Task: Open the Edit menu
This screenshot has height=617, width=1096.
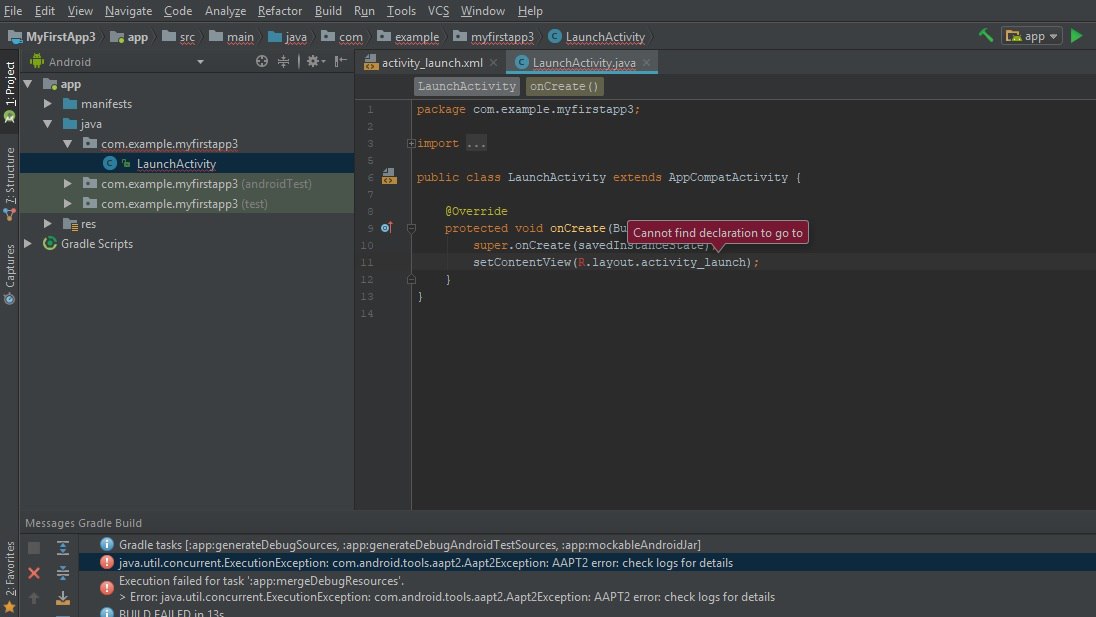Action: coord(45,10)
